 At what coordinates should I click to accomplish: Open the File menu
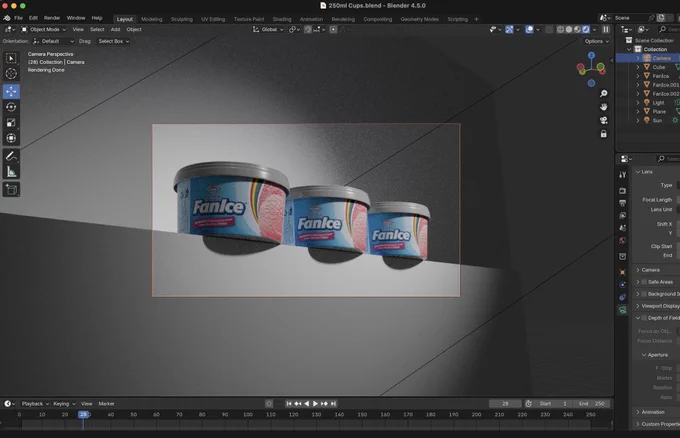click(x=18, y=18)
